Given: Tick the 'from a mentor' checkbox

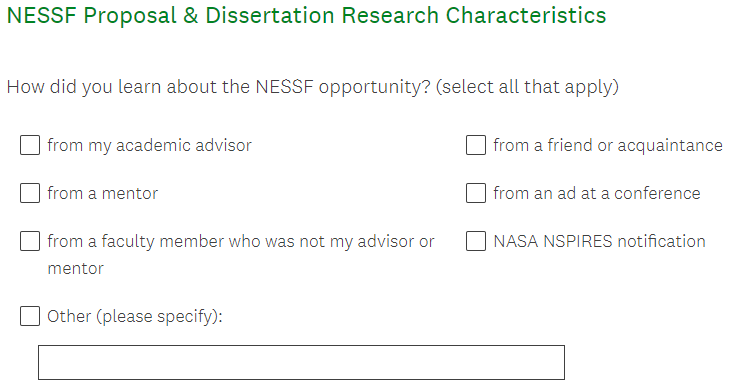Looking at the screenshot, I should 30,193.
